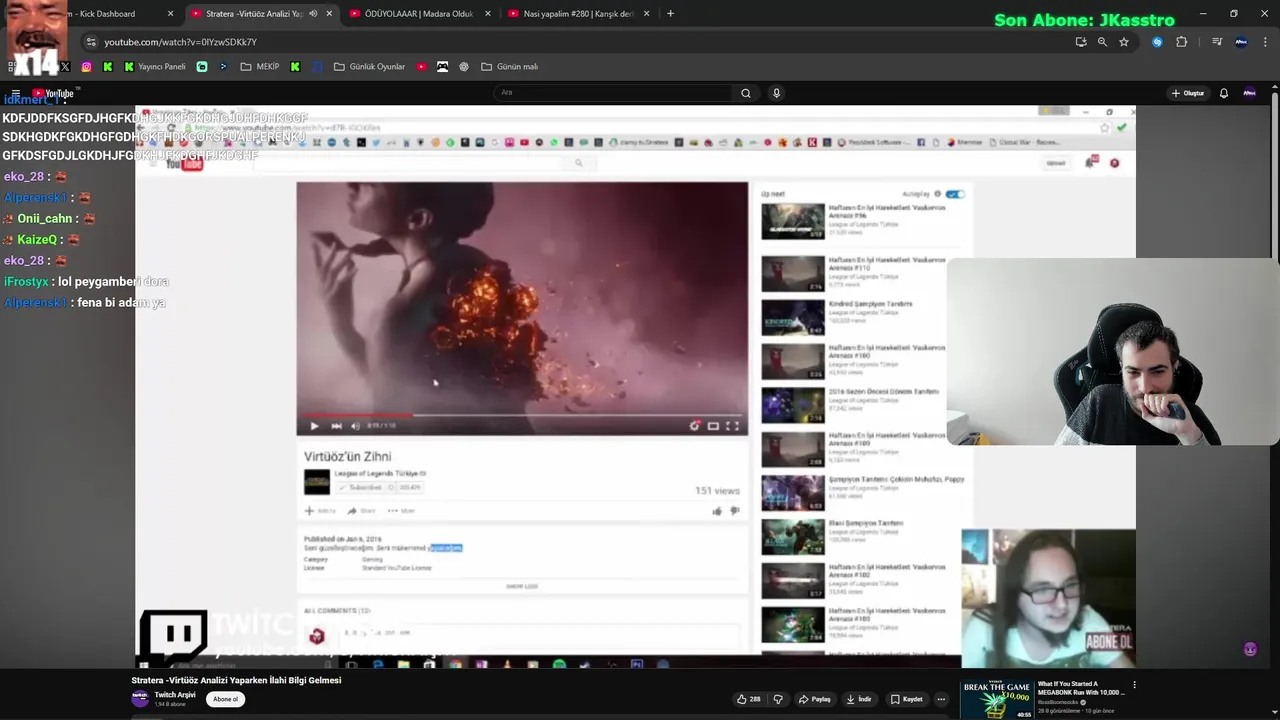Click the site info icon in address bar
Viewport: 1280px width, 720px height.
pyautogui.click(x=91, y=42)
